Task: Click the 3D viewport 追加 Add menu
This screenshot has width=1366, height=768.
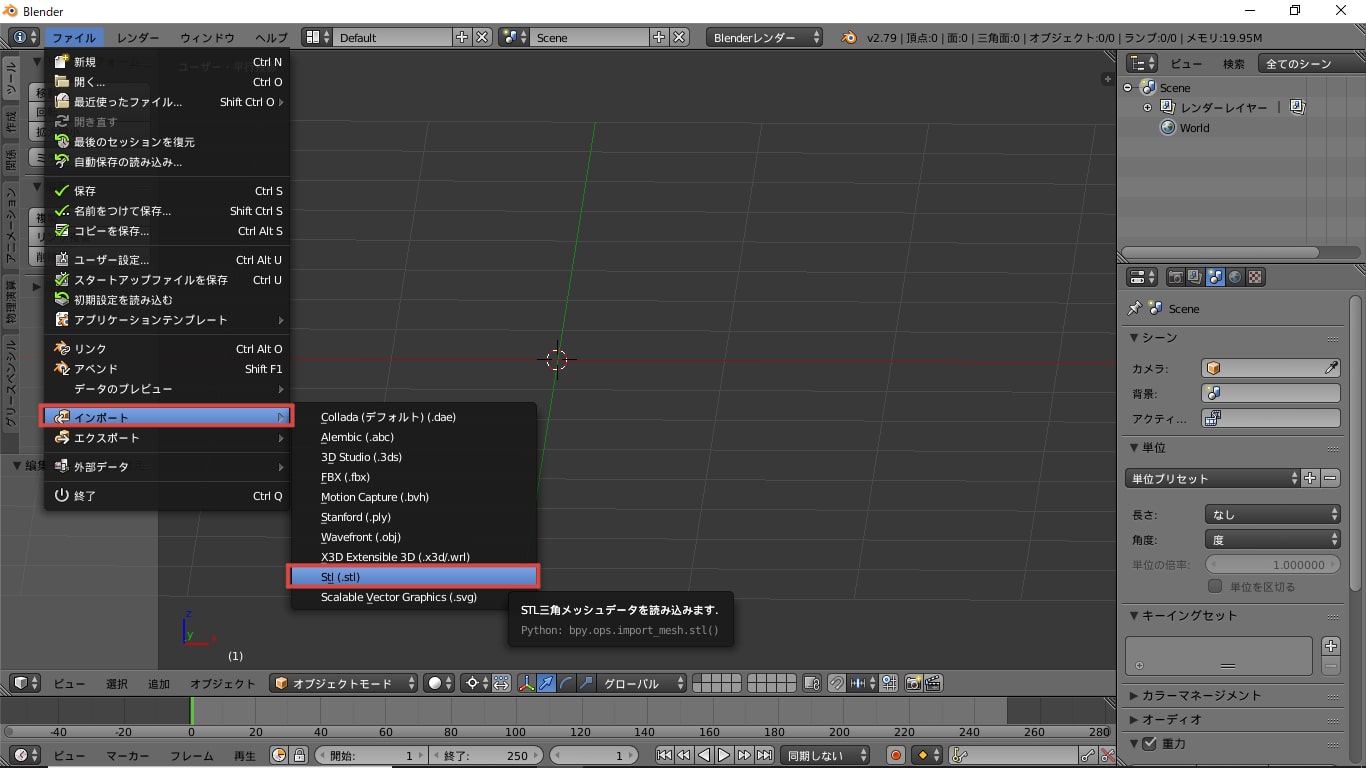Action: (159, 684)
